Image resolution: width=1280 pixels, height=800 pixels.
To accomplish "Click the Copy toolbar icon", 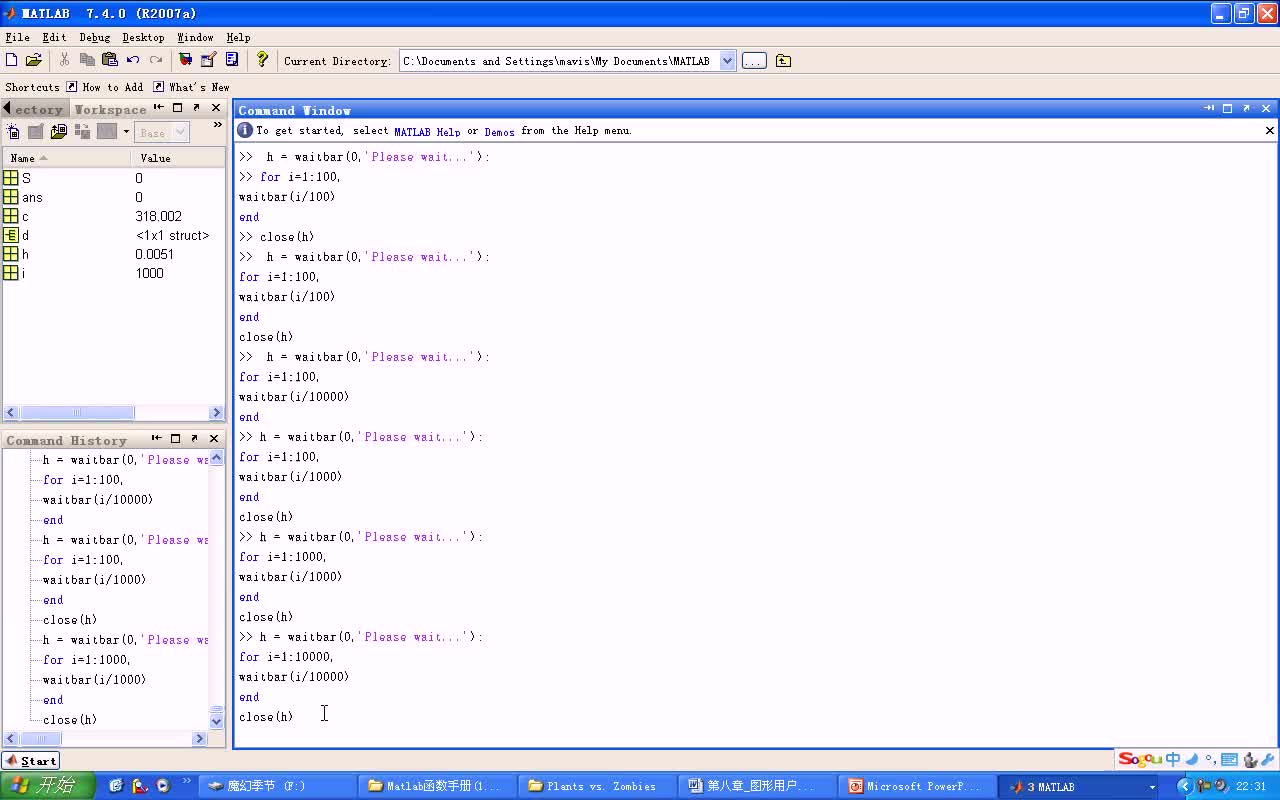I will point(87,60).
